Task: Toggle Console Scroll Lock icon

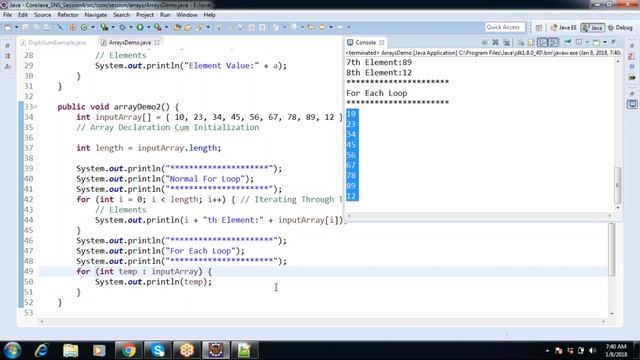Action: 531,42
